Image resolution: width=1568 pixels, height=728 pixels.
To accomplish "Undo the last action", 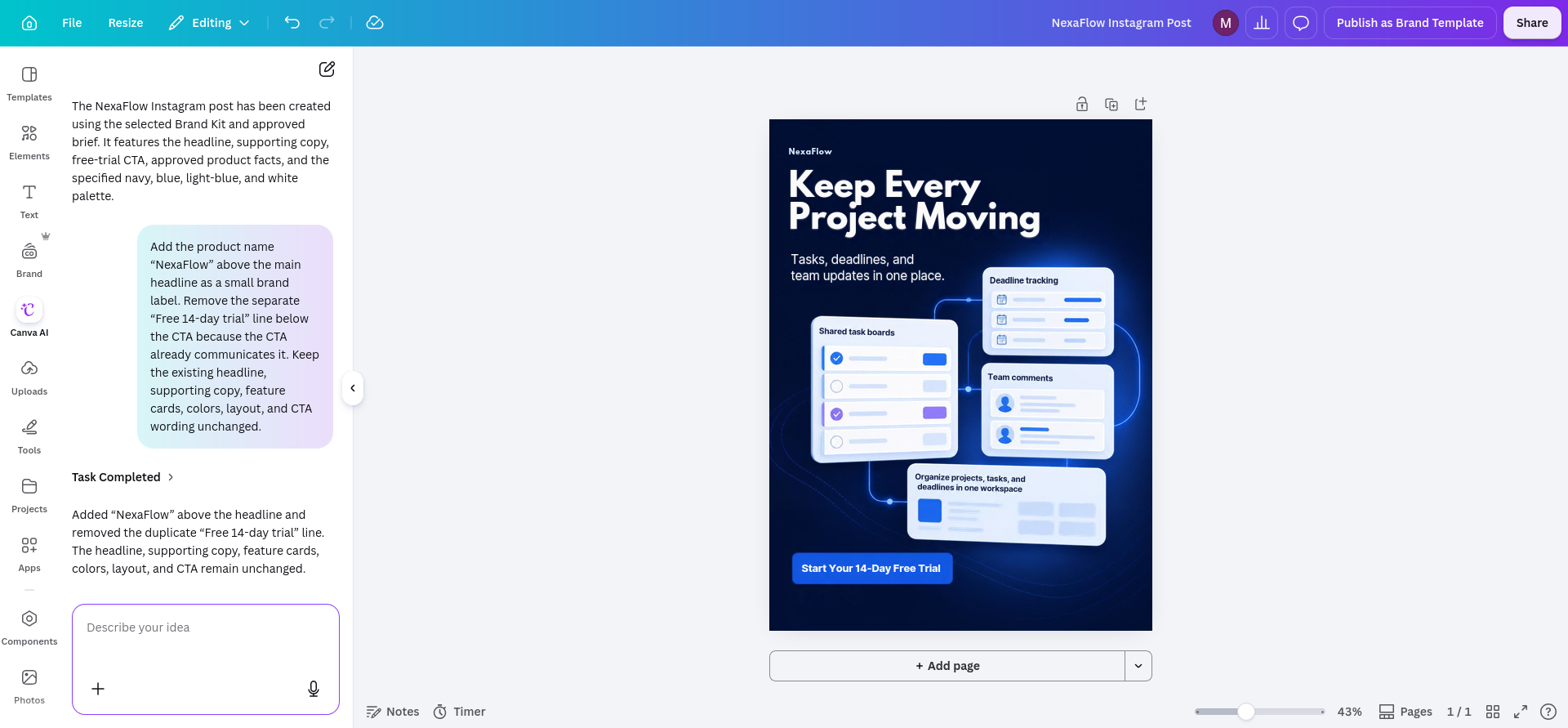I will (x=292, y=23).
